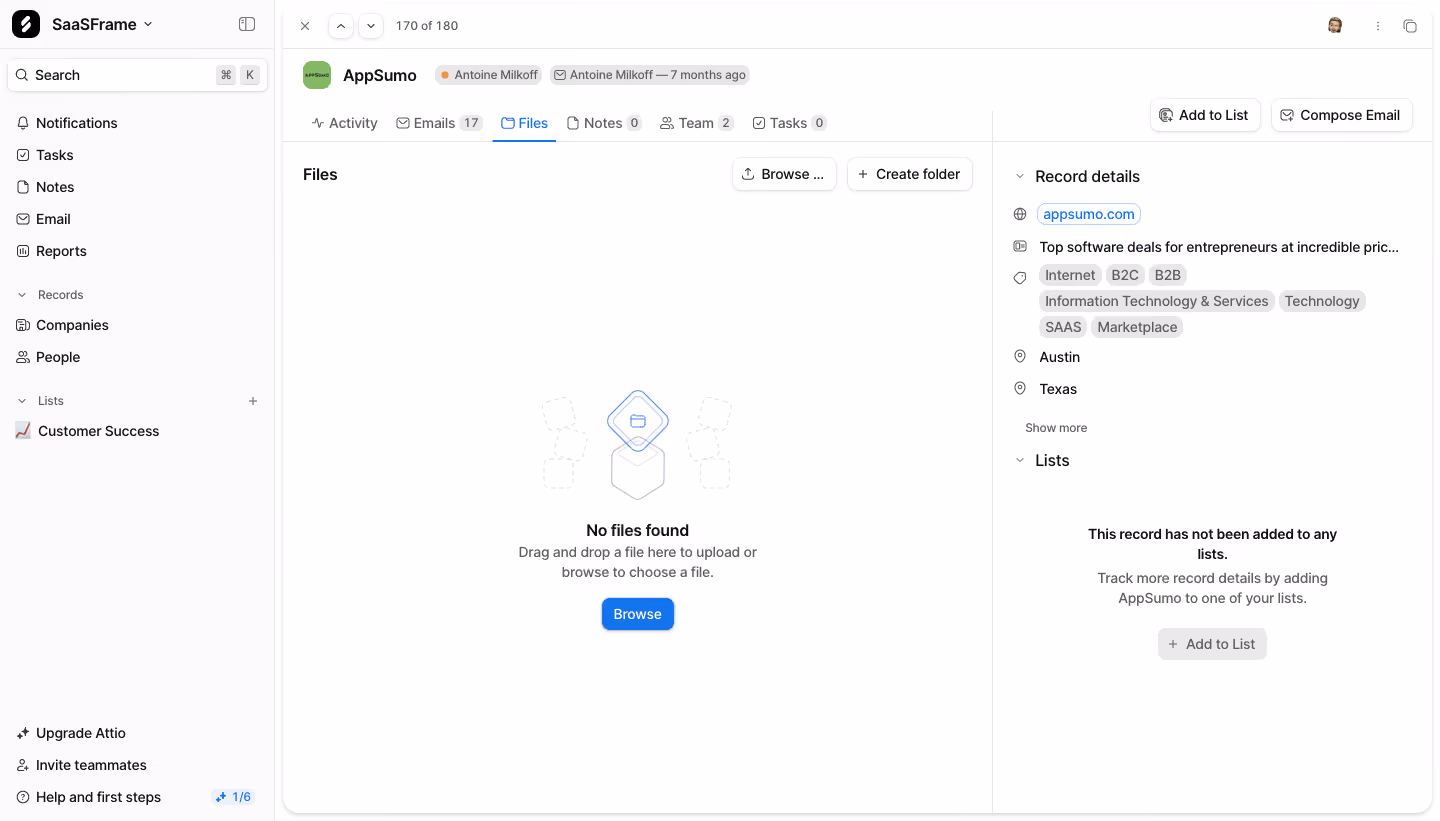Switch to the Notes tab
The image size is (1440, 821).
pos(604,123)
